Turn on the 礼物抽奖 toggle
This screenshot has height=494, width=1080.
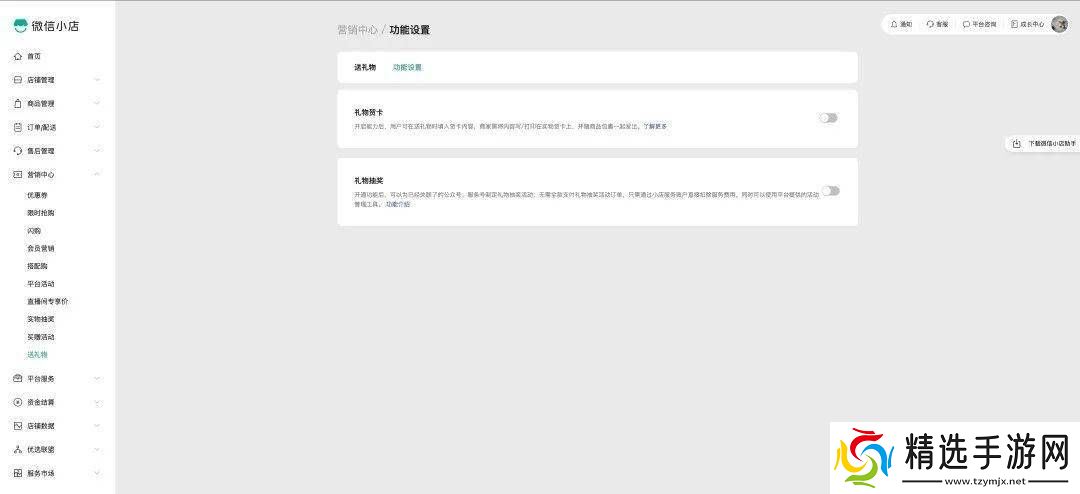tap(830, 191)
